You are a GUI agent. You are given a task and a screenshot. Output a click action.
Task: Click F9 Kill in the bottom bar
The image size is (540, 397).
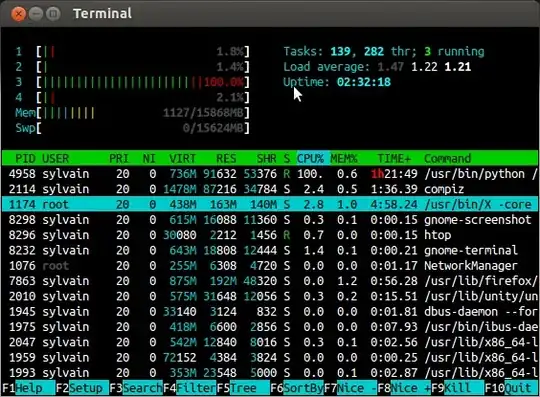pos(458,388)
